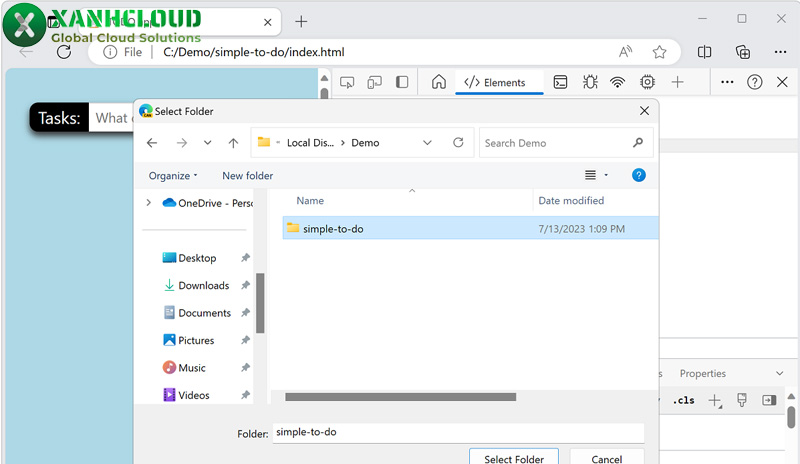Open the Organize dropdown menu
The height and width of the screenshot is (464, 800).
173,176
